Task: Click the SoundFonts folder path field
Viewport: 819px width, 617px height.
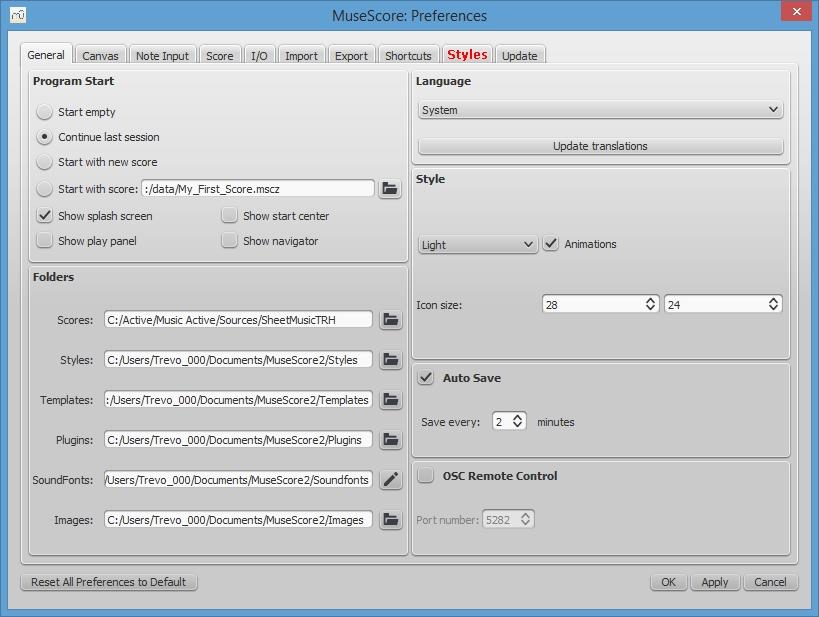Action: 238,480
